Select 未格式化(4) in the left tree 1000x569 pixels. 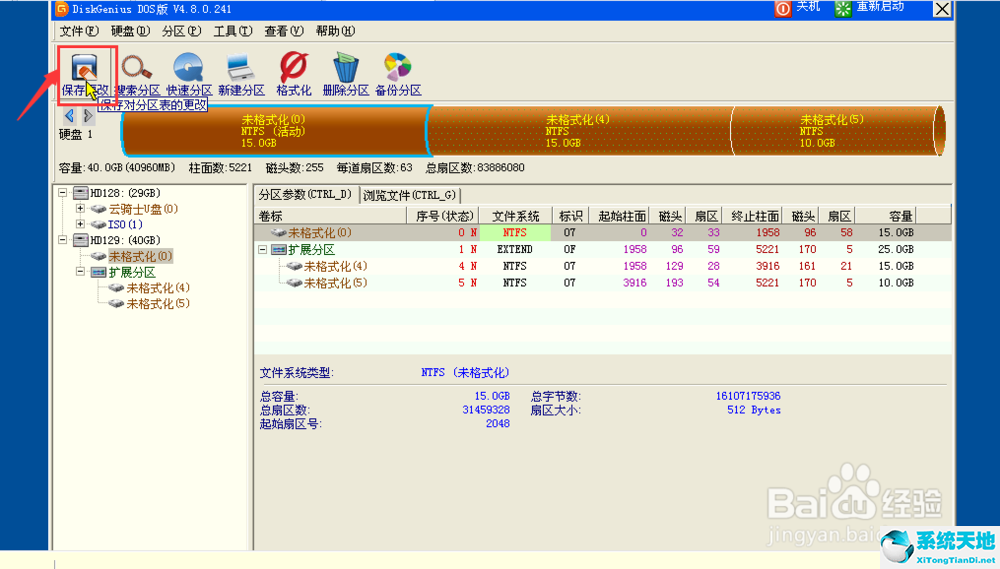coord(157,288)
